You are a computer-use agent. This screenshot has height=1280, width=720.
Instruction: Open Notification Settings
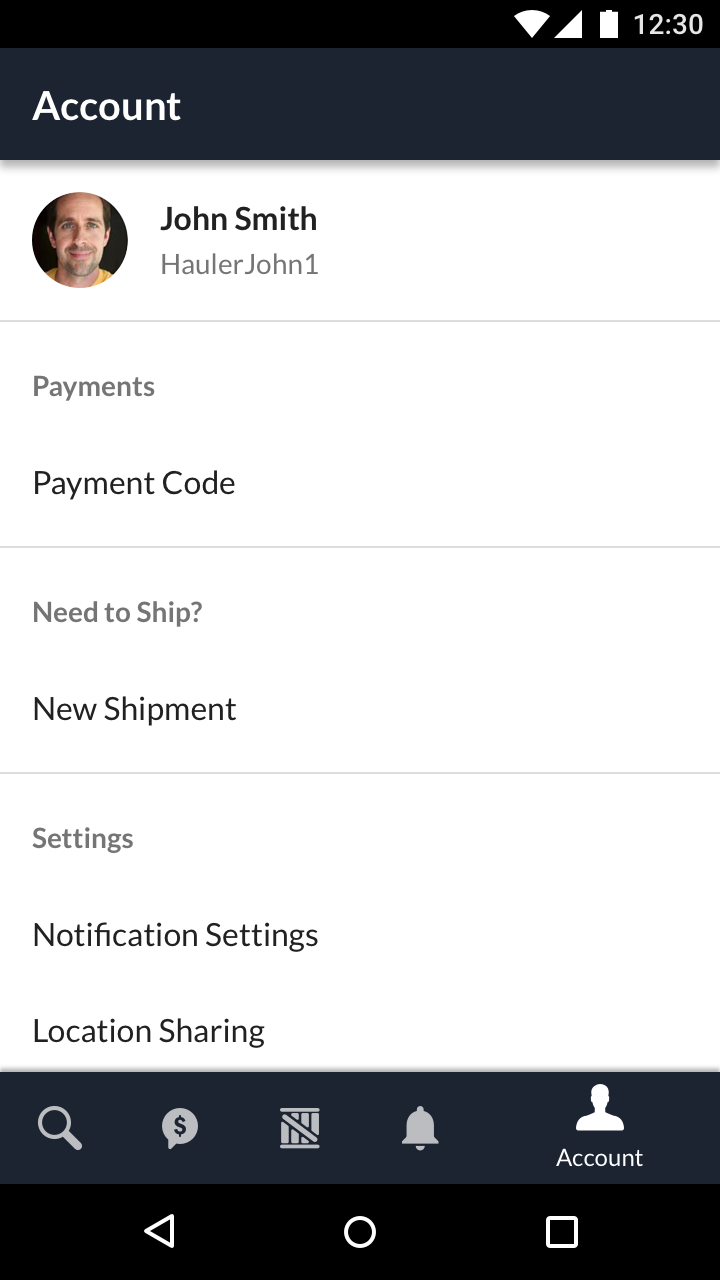[x=176, y=935]
